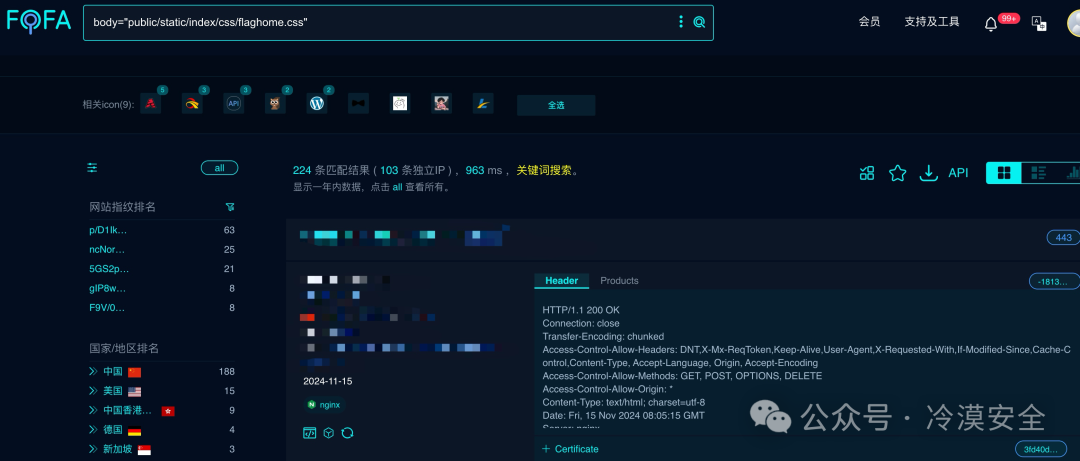Screen dimensions: 1080x461
Task: Click the -1813... hash badge
Action: coord(1054,282)
